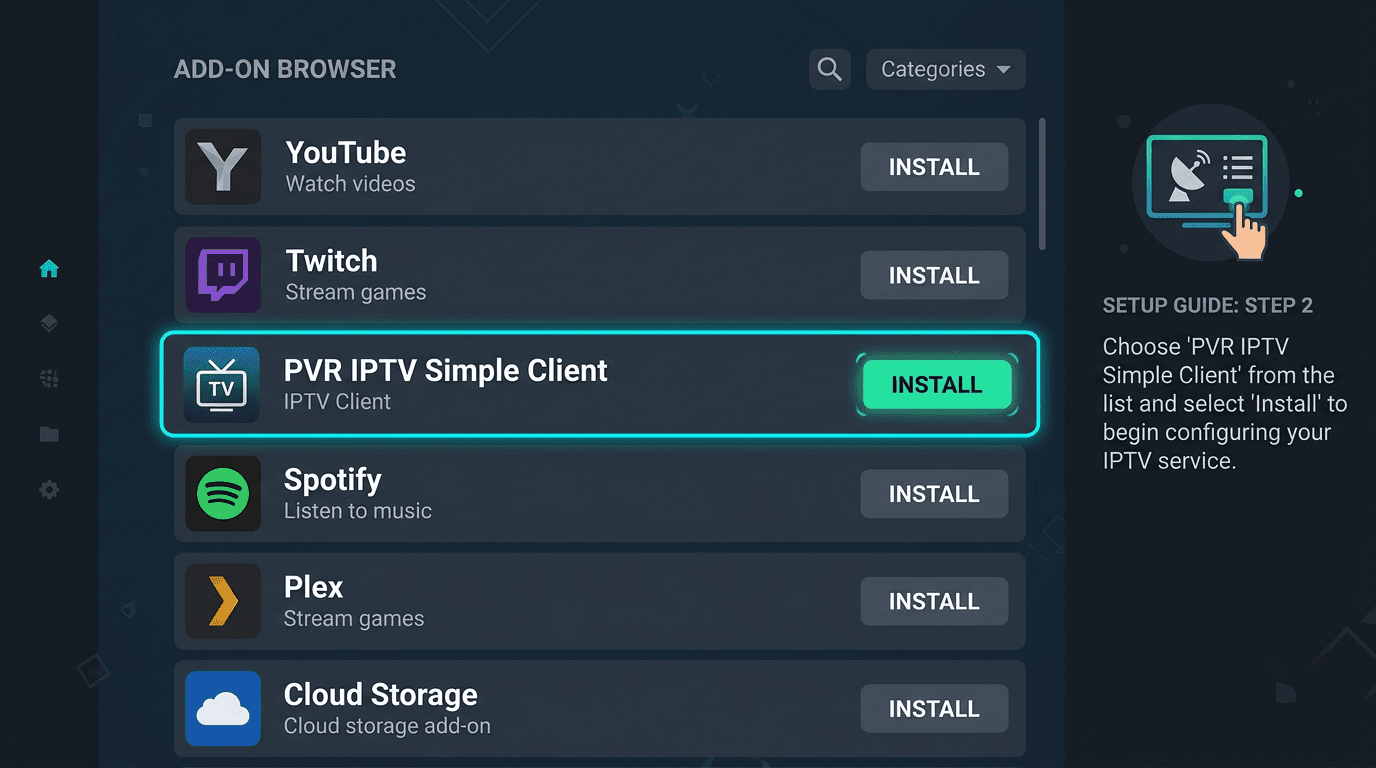Select the YouTube add-on icon
The height and width of the screenshot is (768, 1376).
(223, 167)
